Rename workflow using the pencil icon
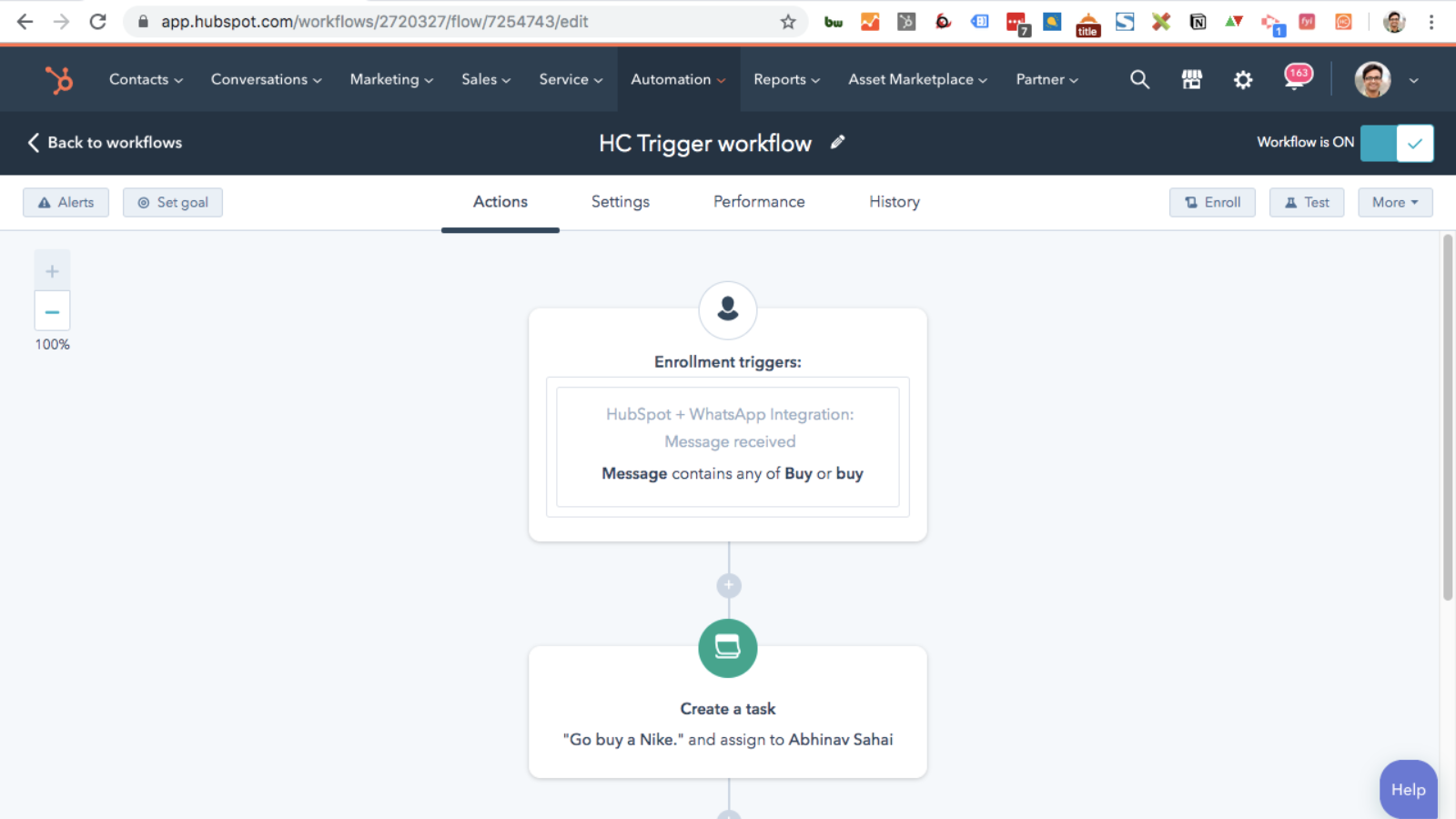 (837, 142)
